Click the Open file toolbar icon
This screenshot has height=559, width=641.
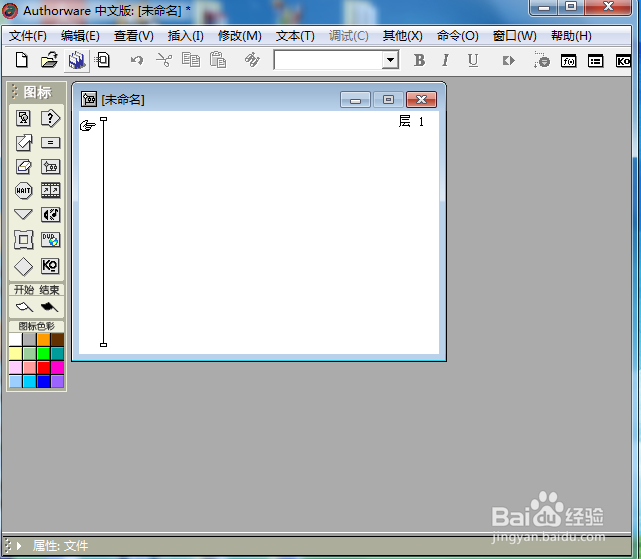(49, 61)
